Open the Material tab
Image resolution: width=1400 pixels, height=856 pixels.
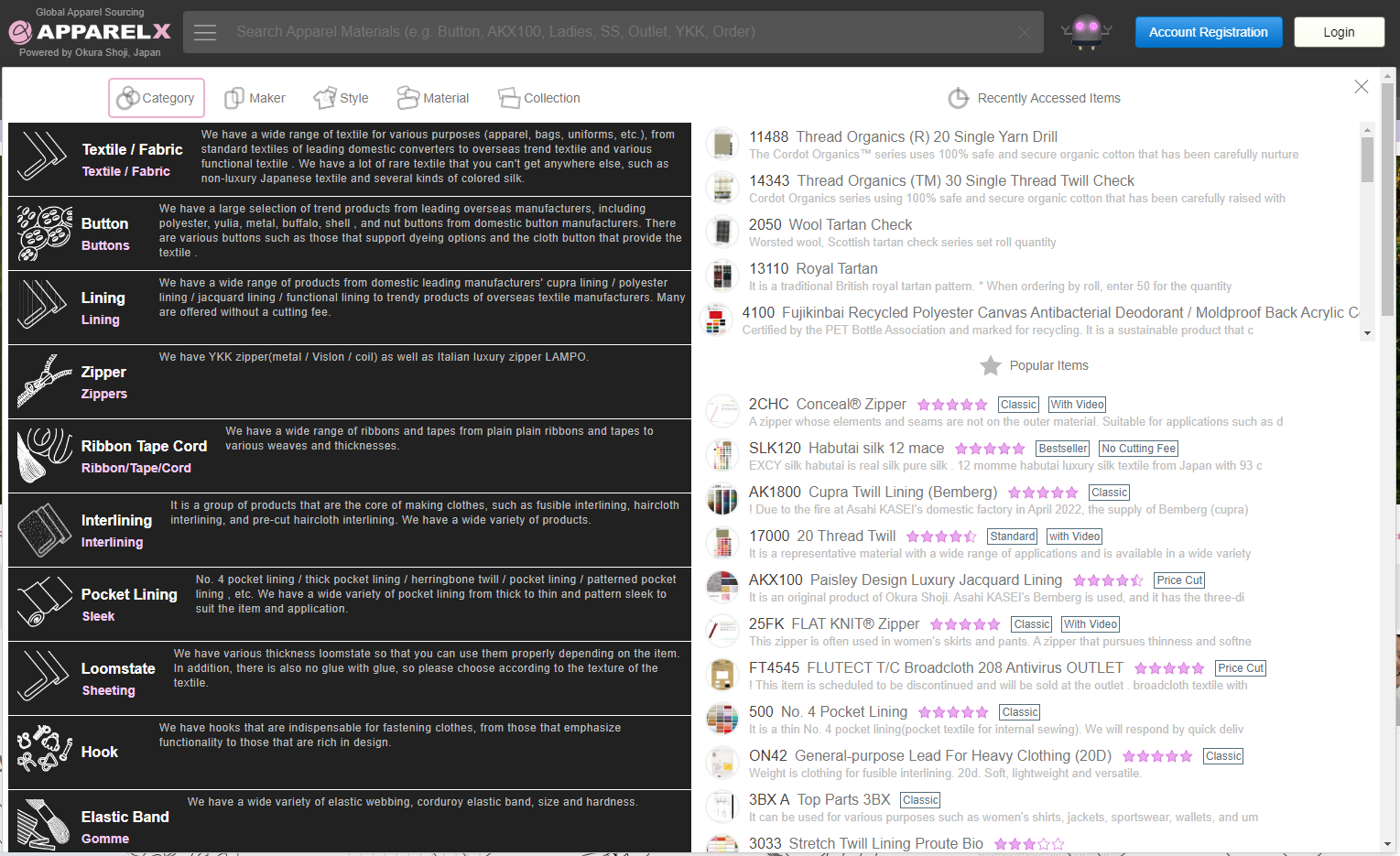tap(433, 98)
